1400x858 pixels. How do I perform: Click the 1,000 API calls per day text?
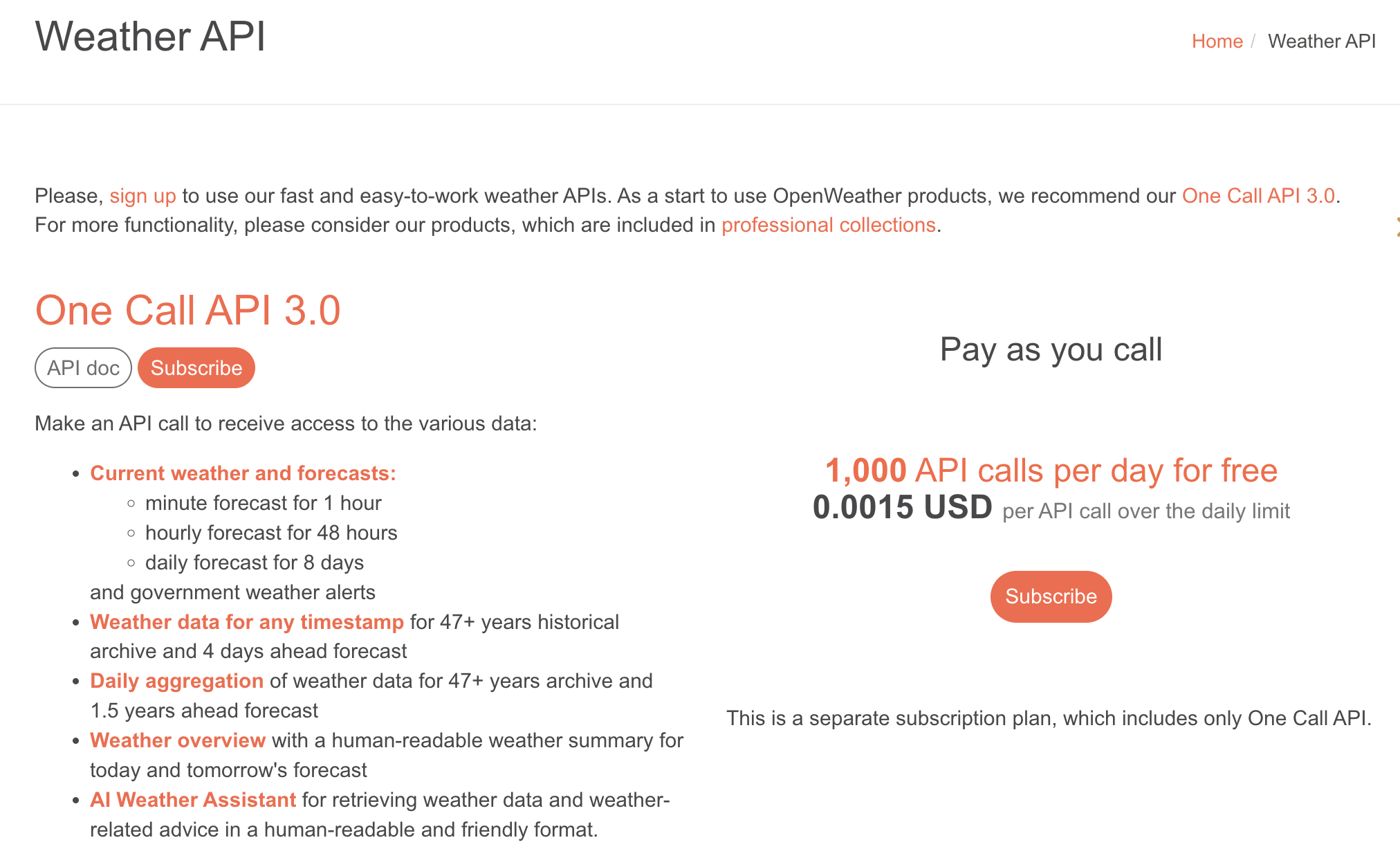point(1050,471)
